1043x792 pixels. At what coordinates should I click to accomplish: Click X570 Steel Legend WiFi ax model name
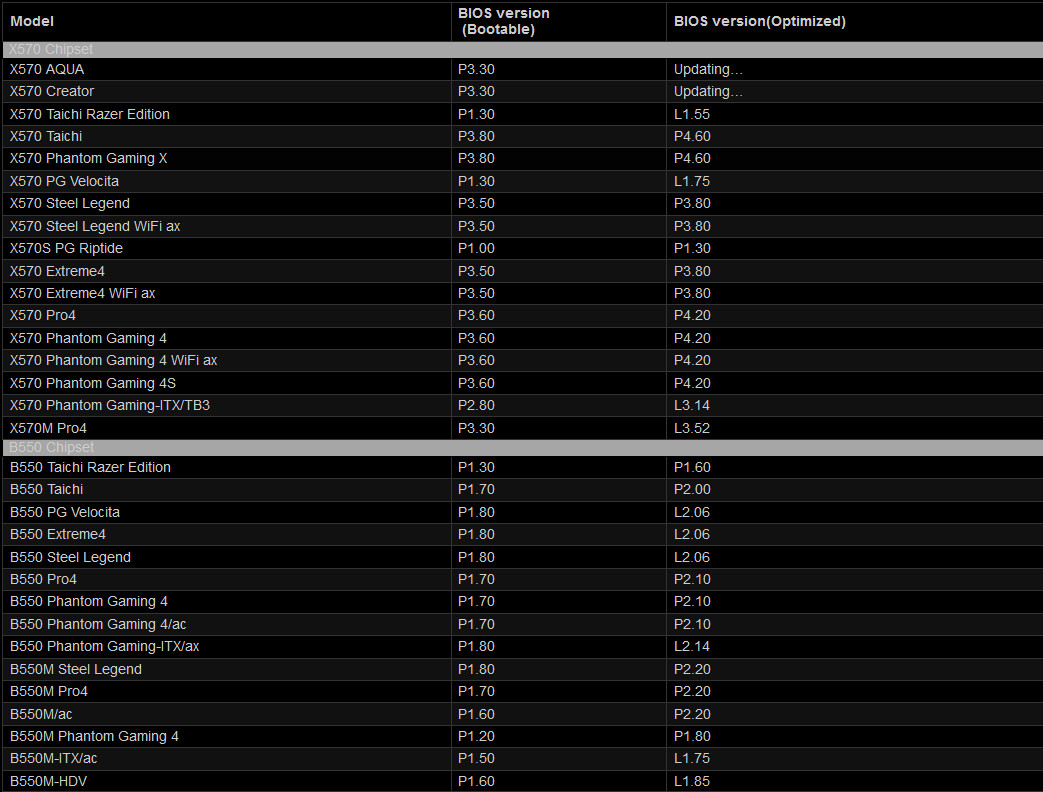[x=95, y=226]
